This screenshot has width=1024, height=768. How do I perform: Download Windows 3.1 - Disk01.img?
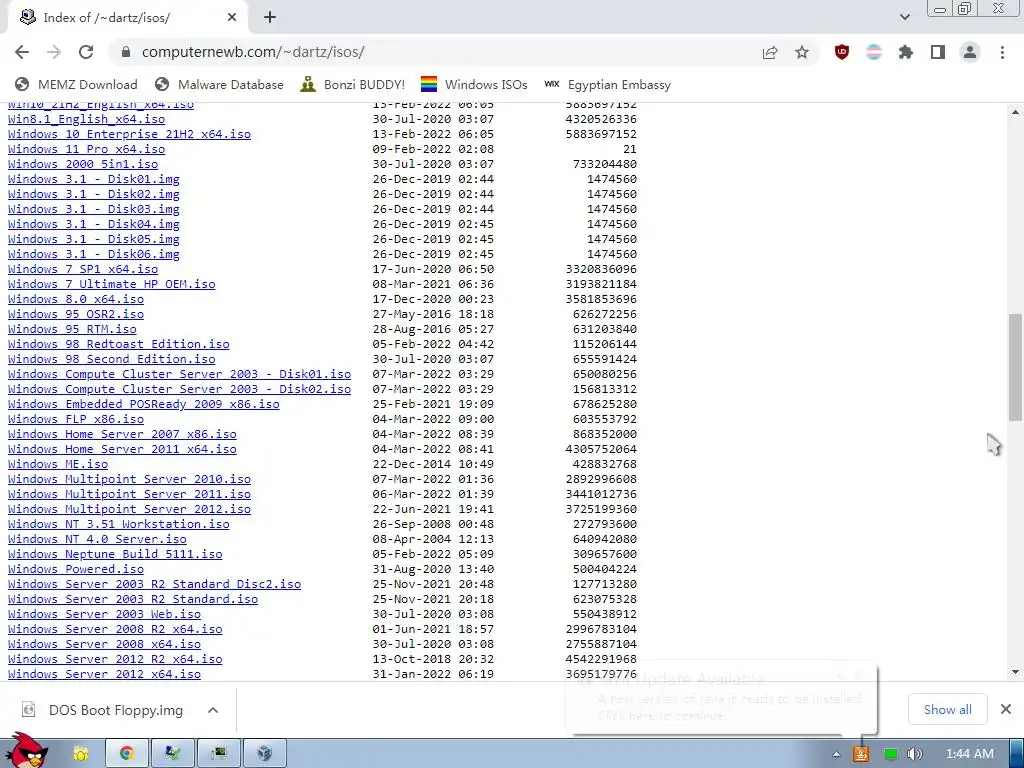point(93,179)
